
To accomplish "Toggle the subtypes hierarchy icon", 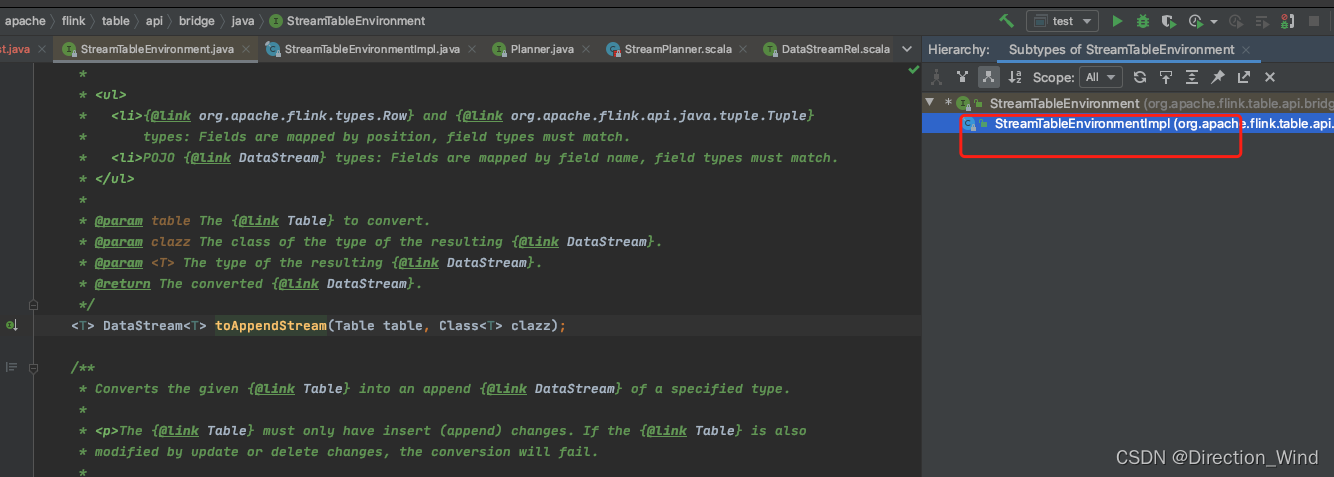I will (x=988, y=77).
